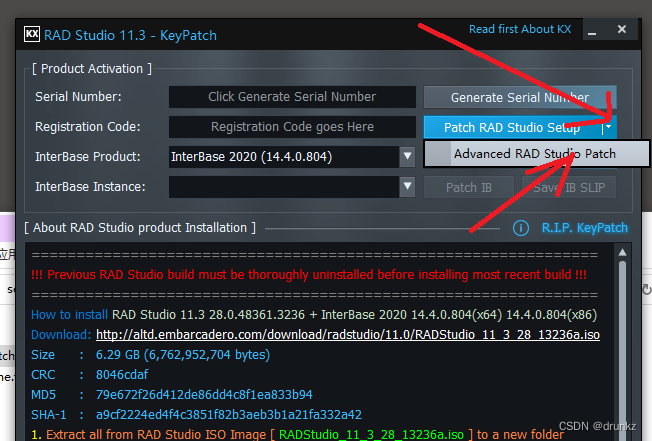Viewport: 652px width, 441px height.
Task: Open the RADStudio ISO download link
Action: [348, 335]
